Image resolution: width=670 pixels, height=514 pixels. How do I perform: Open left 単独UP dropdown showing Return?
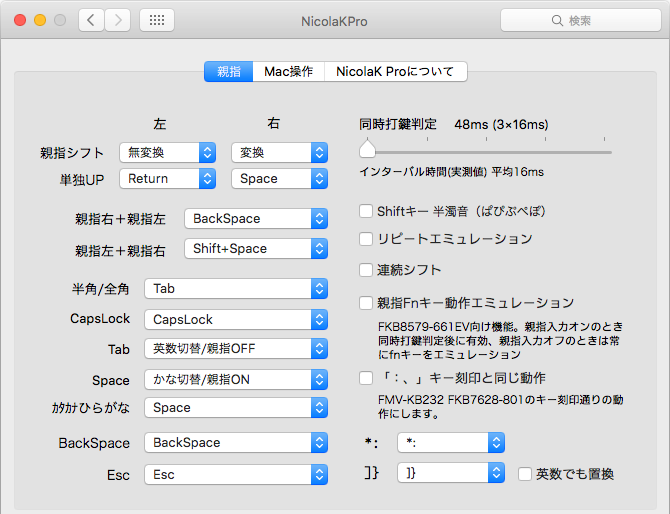168,179
